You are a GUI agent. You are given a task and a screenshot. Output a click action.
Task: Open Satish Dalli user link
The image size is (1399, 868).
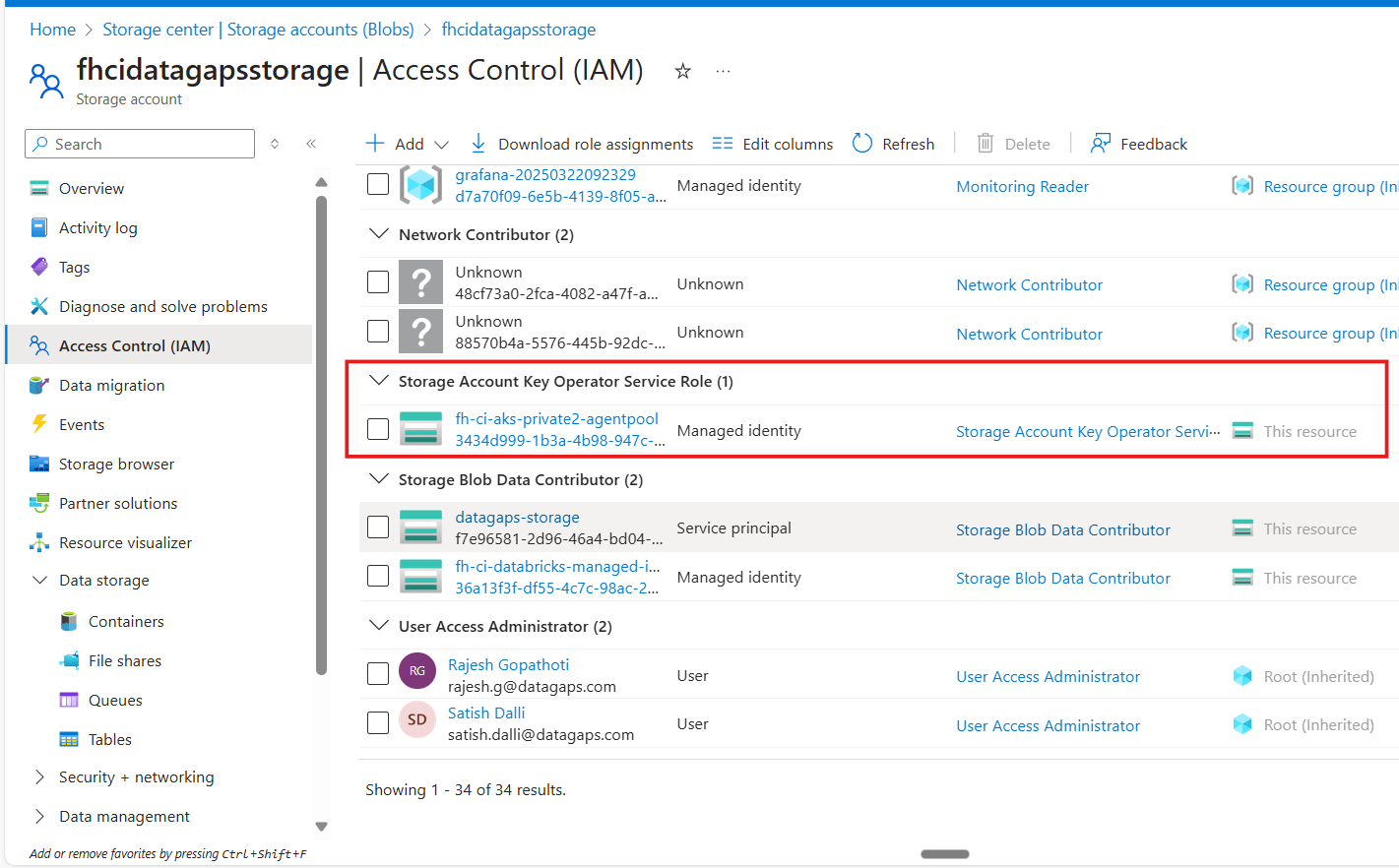point(486,713)
